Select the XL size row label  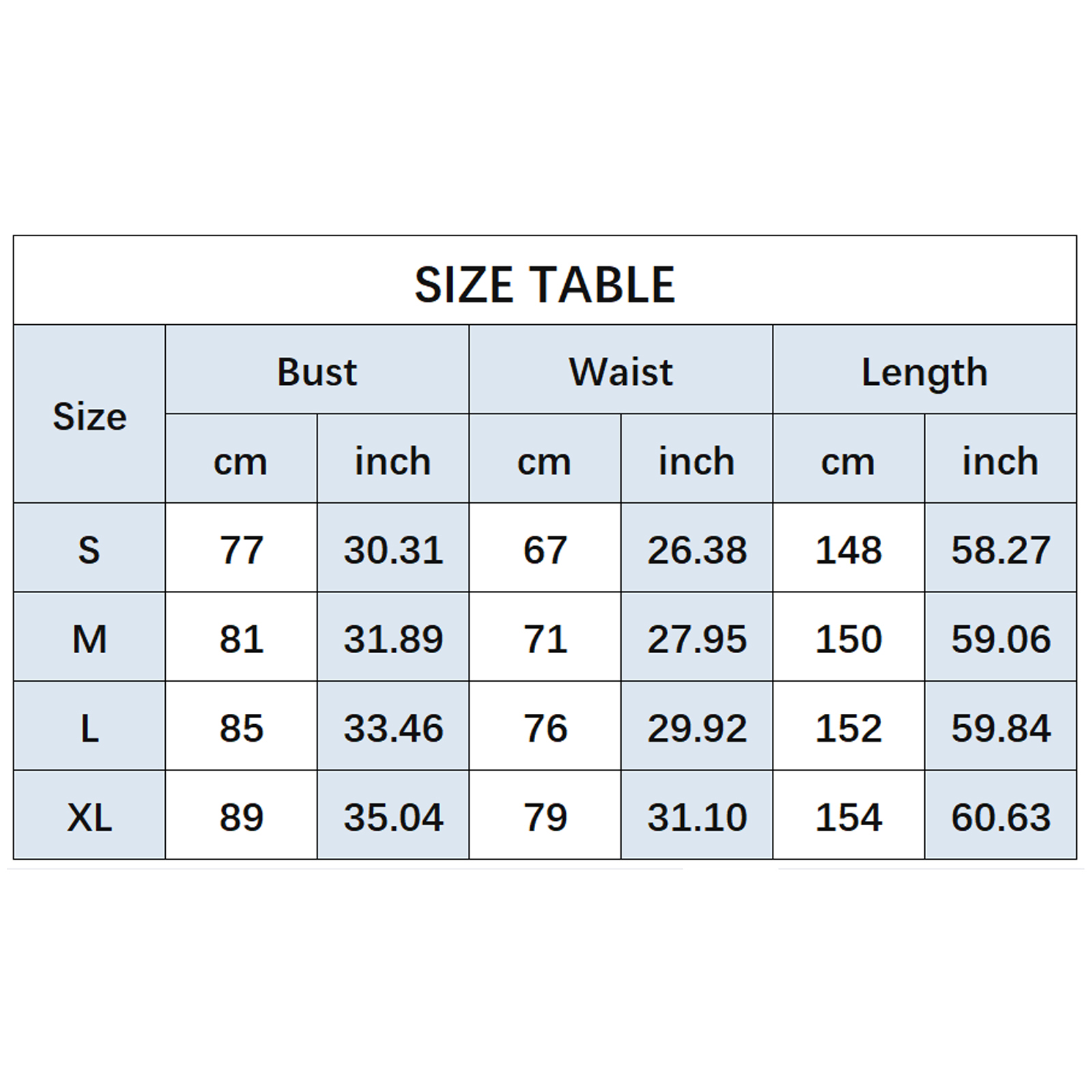pyautogui.click(x=89, y=817)
